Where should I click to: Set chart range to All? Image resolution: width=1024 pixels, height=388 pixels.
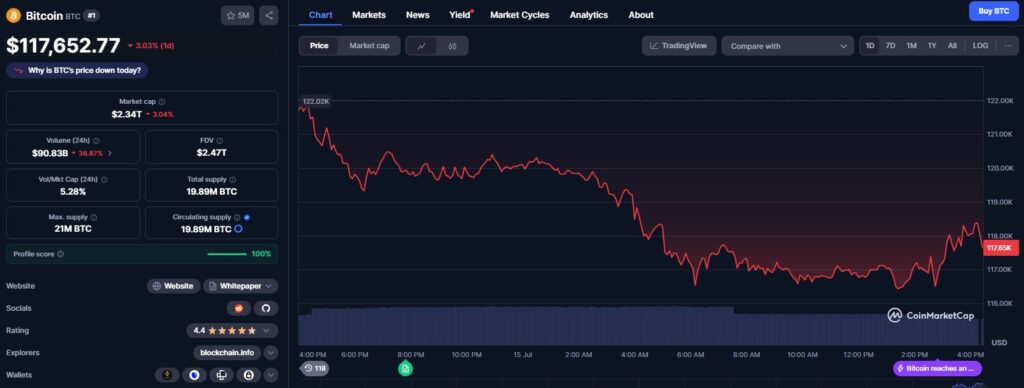point(952,46)
